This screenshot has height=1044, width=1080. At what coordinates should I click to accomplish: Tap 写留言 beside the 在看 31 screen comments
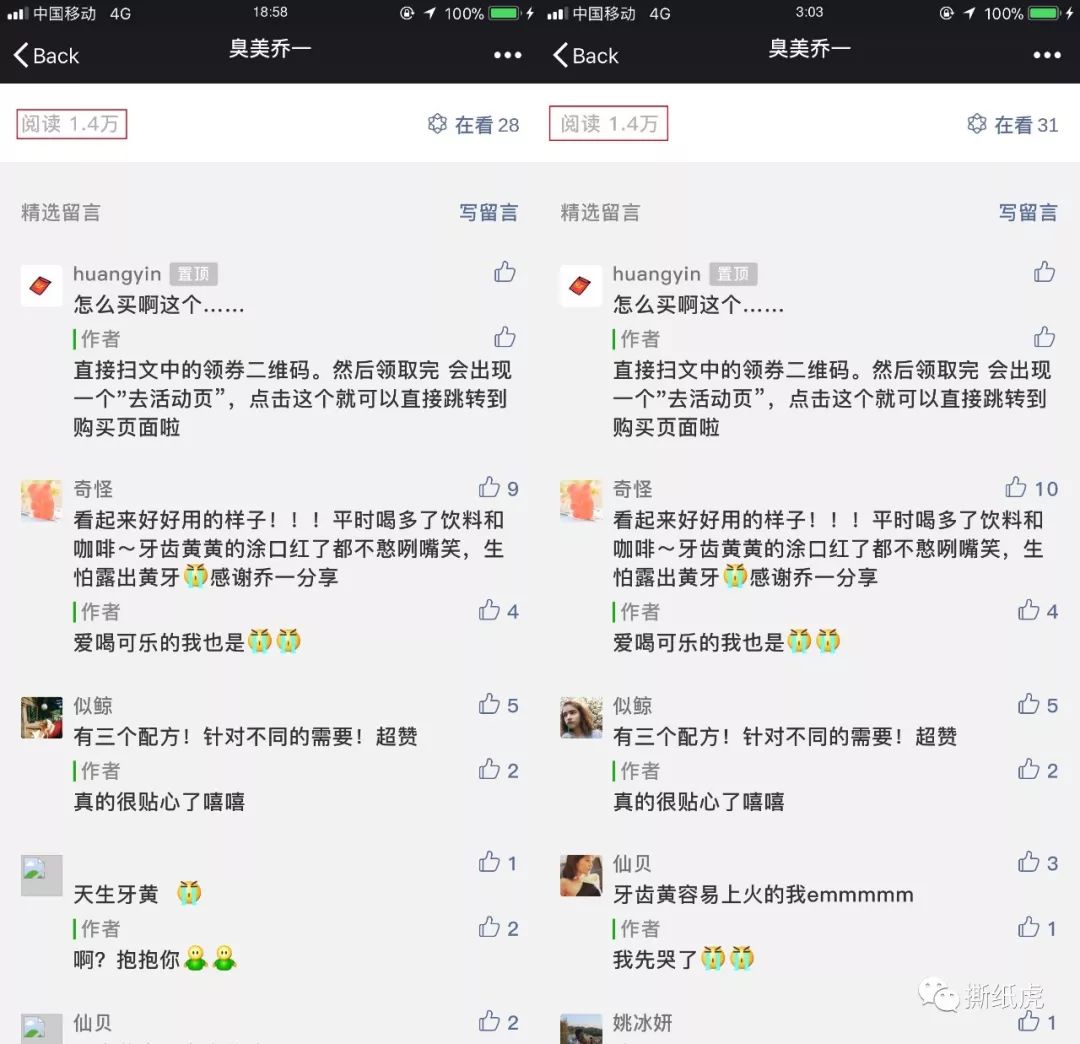point(1028,212)
